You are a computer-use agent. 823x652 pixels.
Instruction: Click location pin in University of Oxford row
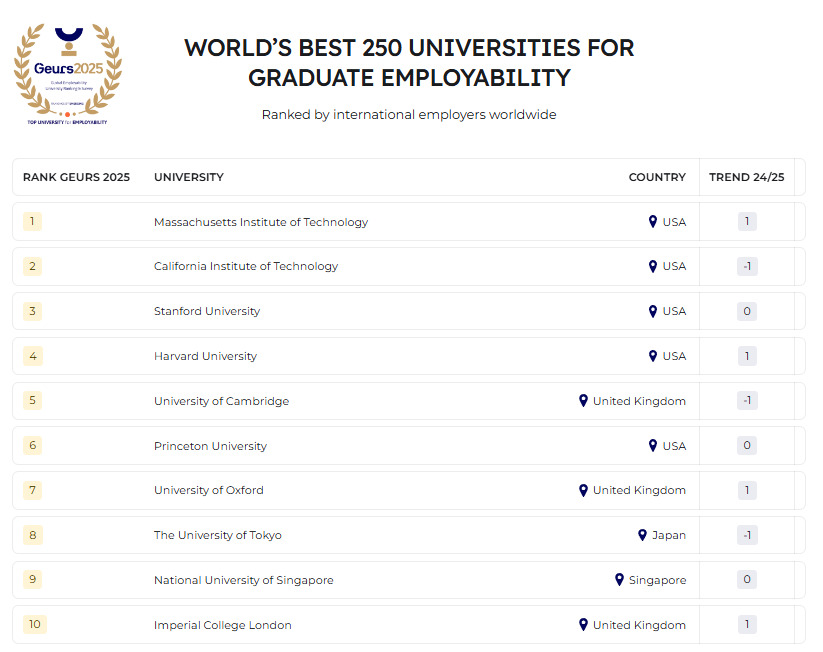click(x=583, y=490)
